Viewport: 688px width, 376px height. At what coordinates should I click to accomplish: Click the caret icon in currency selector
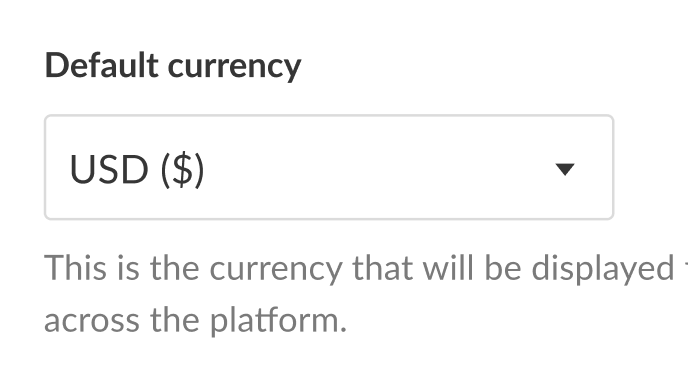pos(565,169)
